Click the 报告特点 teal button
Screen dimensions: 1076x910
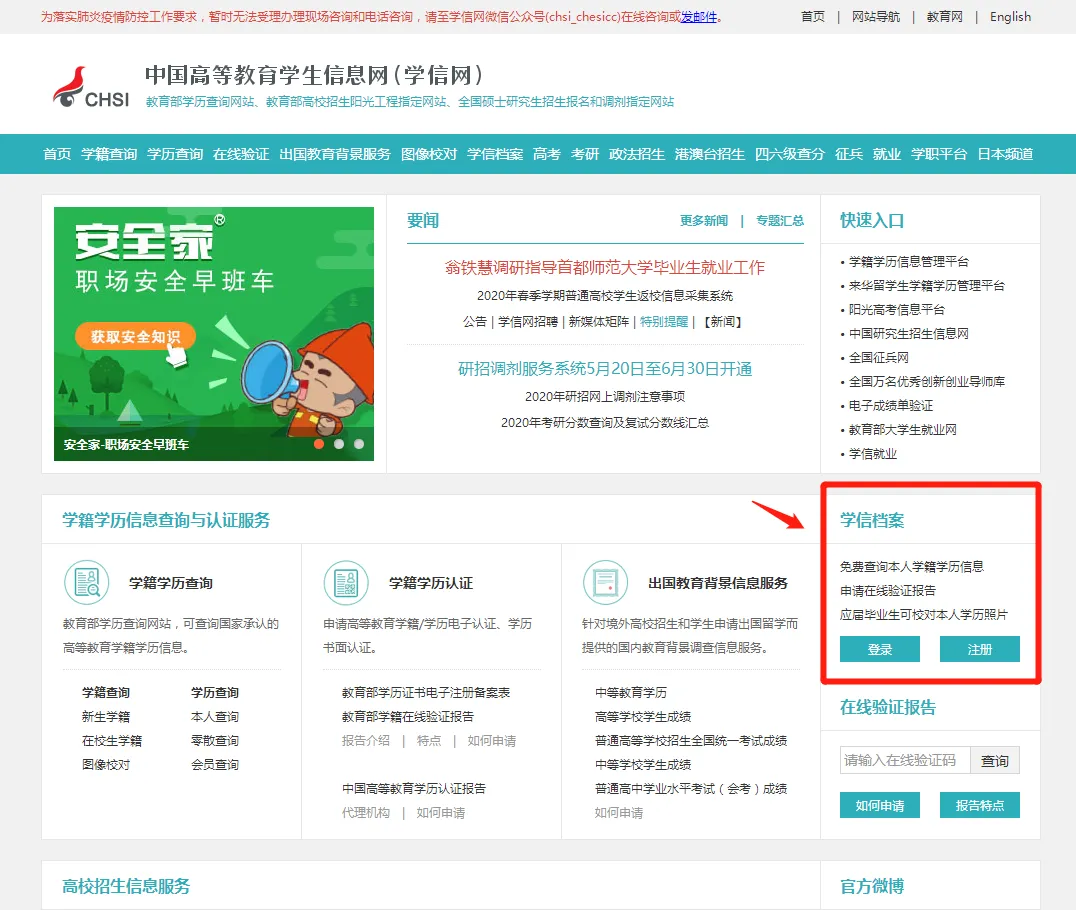[979, 805]
